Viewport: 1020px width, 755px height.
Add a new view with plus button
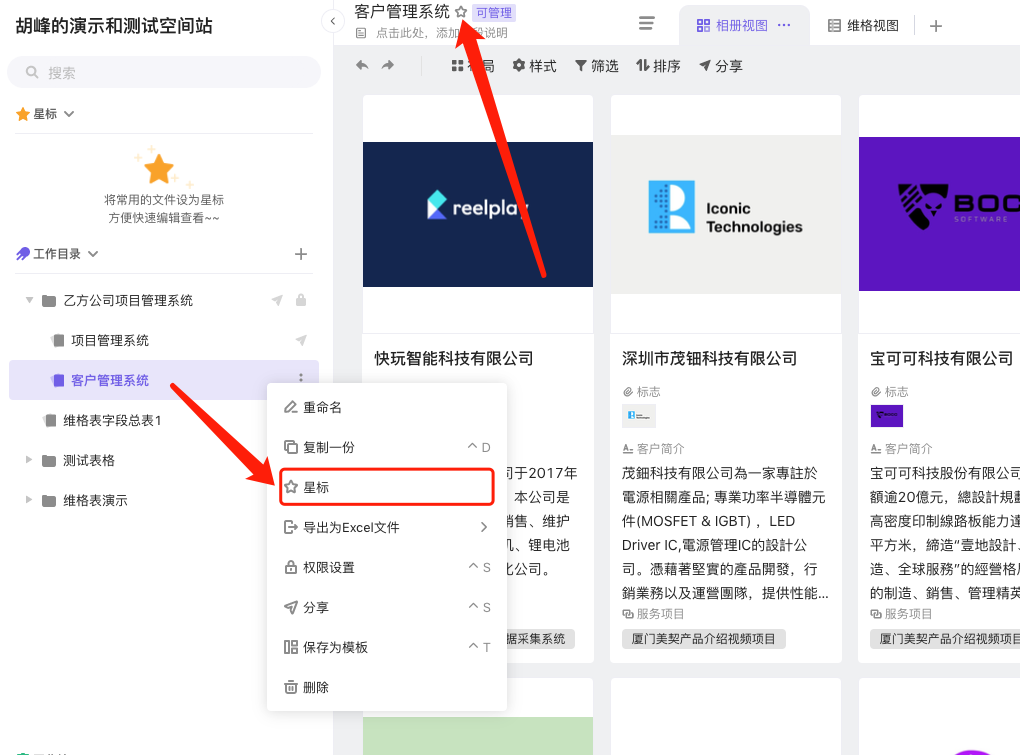(935, 26)
